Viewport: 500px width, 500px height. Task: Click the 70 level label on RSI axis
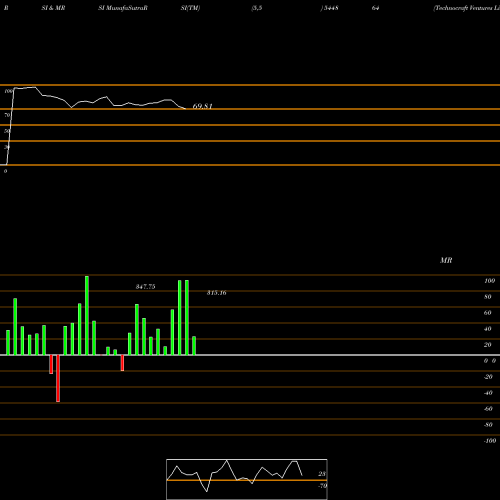tap(7, 115)
